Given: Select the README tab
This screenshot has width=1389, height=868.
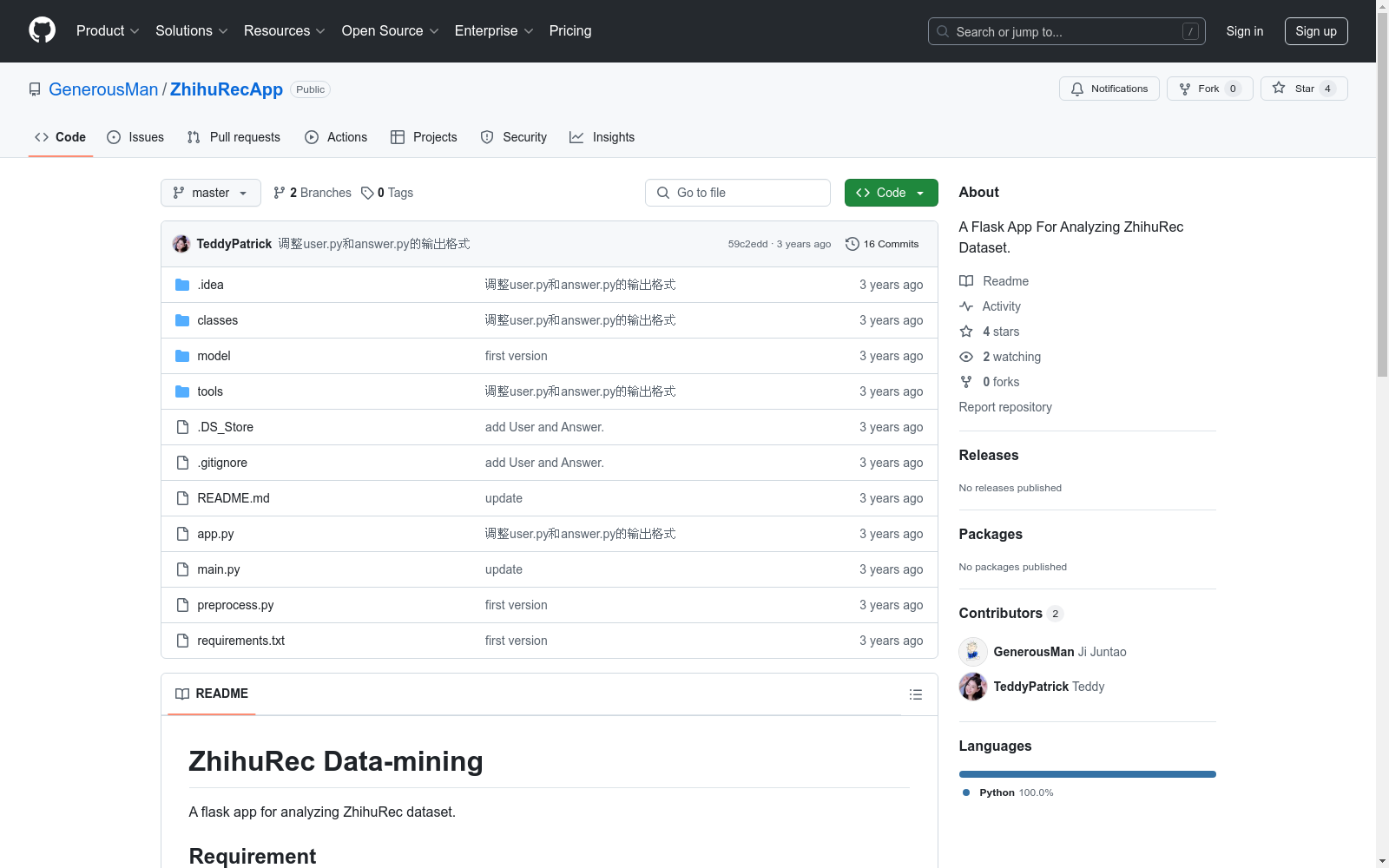Looking at the screenshot, I should (212, 694).
